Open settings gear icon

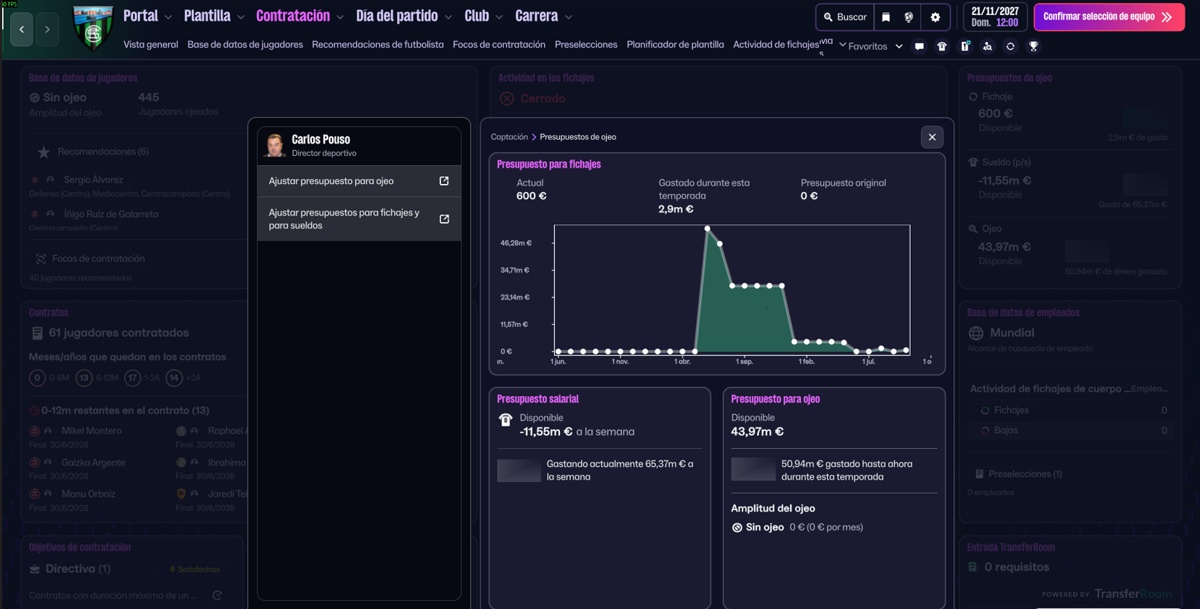[x=935, y=17]
